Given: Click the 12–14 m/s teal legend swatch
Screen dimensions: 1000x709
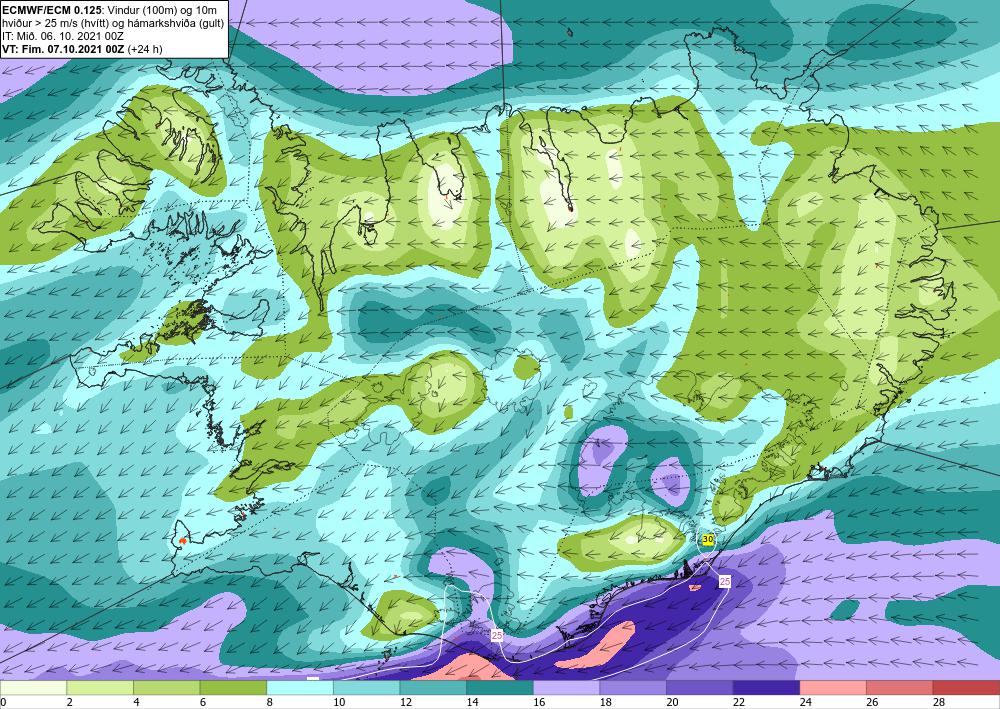Looking at the screenshot, I should 433,688.
